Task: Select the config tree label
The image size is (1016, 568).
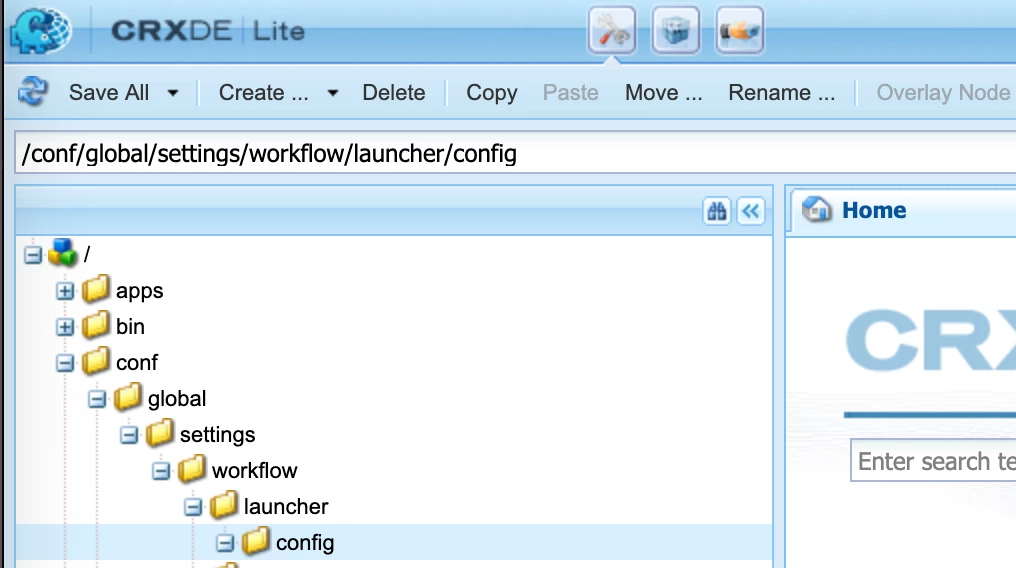Action: point(305,543)
